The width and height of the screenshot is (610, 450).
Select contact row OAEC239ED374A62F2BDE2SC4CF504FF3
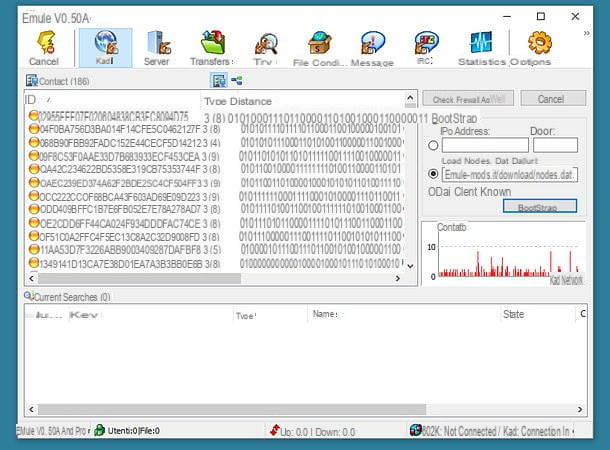[x=216, y=183]
